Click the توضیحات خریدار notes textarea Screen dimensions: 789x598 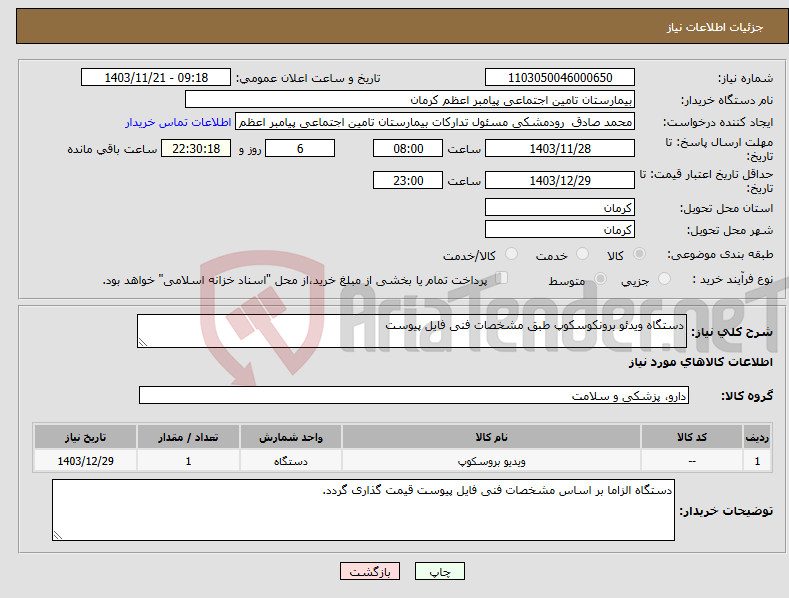point(363,510)
